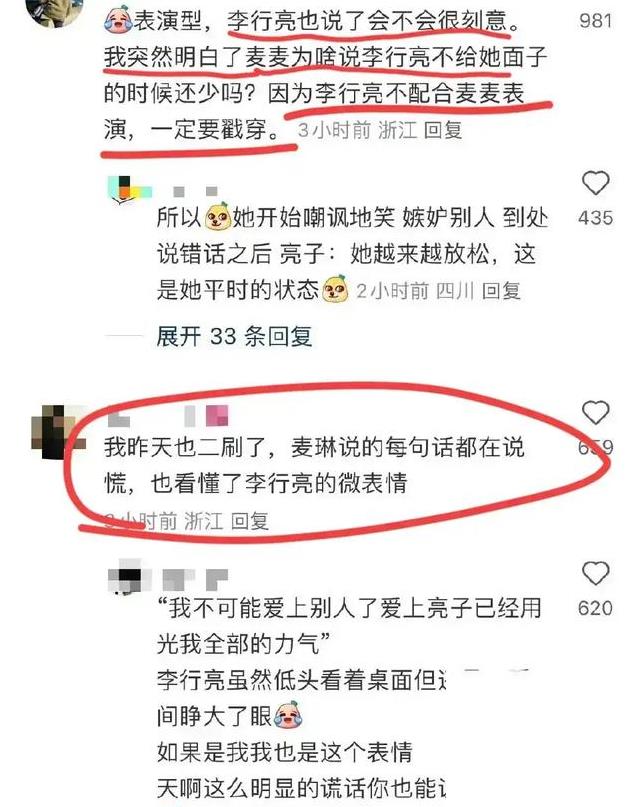The height and width of the screenshot is (807, 636).
Task: Tap 回复 under the 3小时前 浙江 comment
Action: pos(443,130)
